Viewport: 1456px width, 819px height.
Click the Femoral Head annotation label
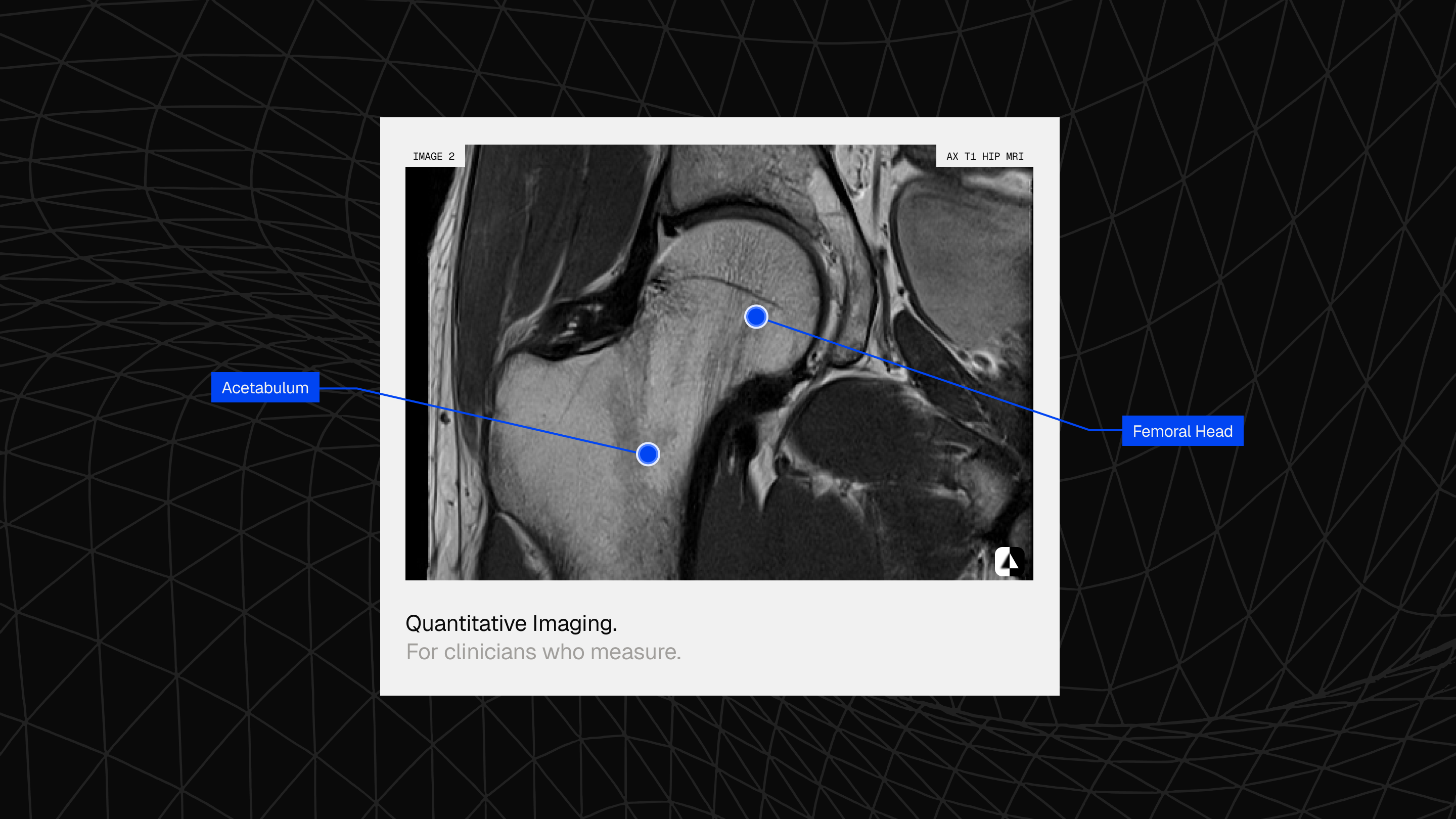coord(1182,431)
